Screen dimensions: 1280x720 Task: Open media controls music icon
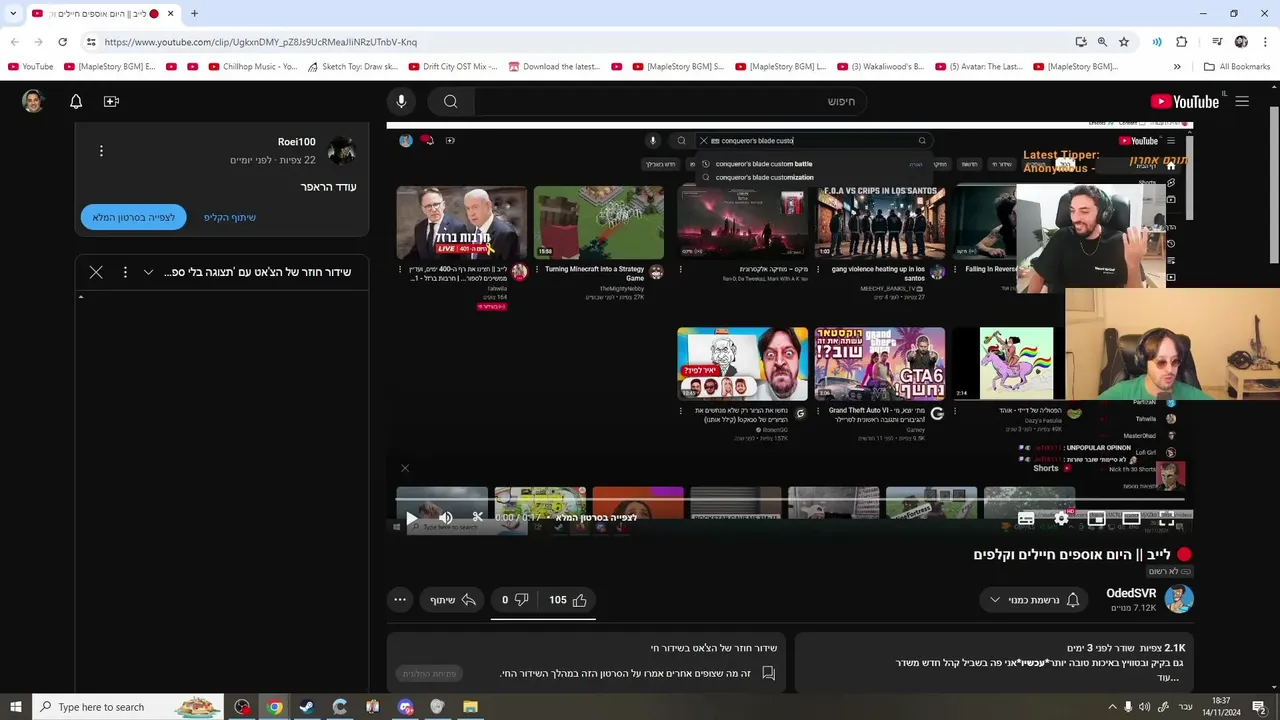click(1217, 42)
